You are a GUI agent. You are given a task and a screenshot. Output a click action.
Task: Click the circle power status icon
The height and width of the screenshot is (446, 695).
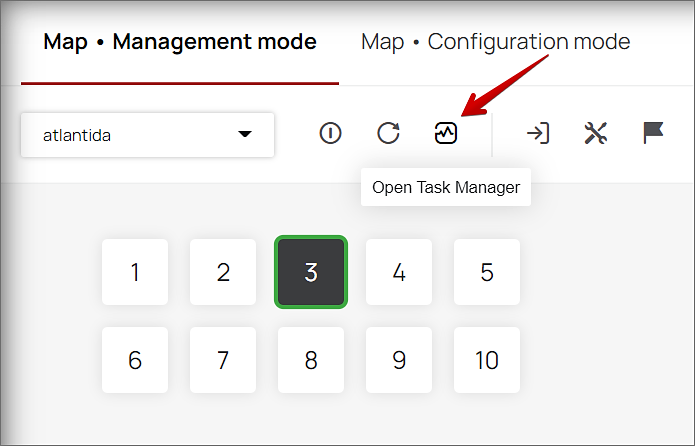click(x=330, y=133)
